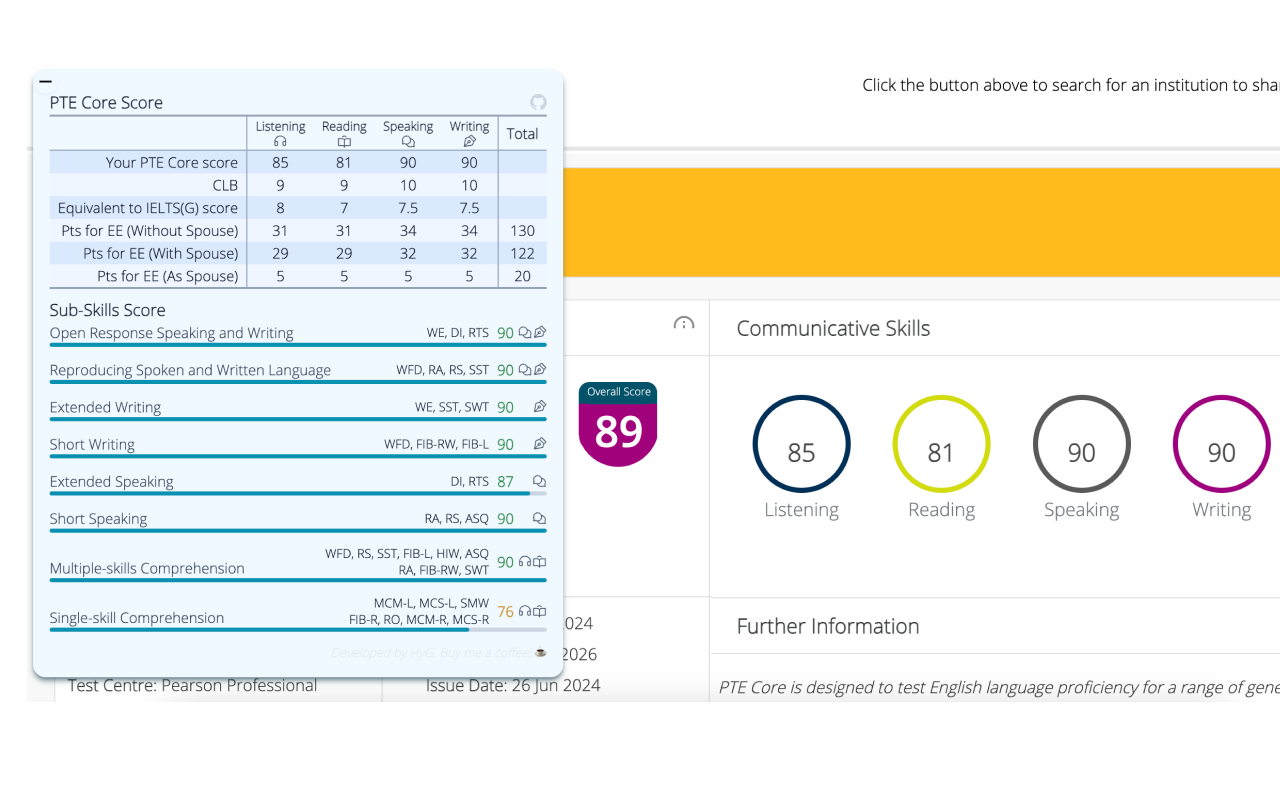
Task: Collapse the PTE Core Score panel
Action: tap(46, 81)
